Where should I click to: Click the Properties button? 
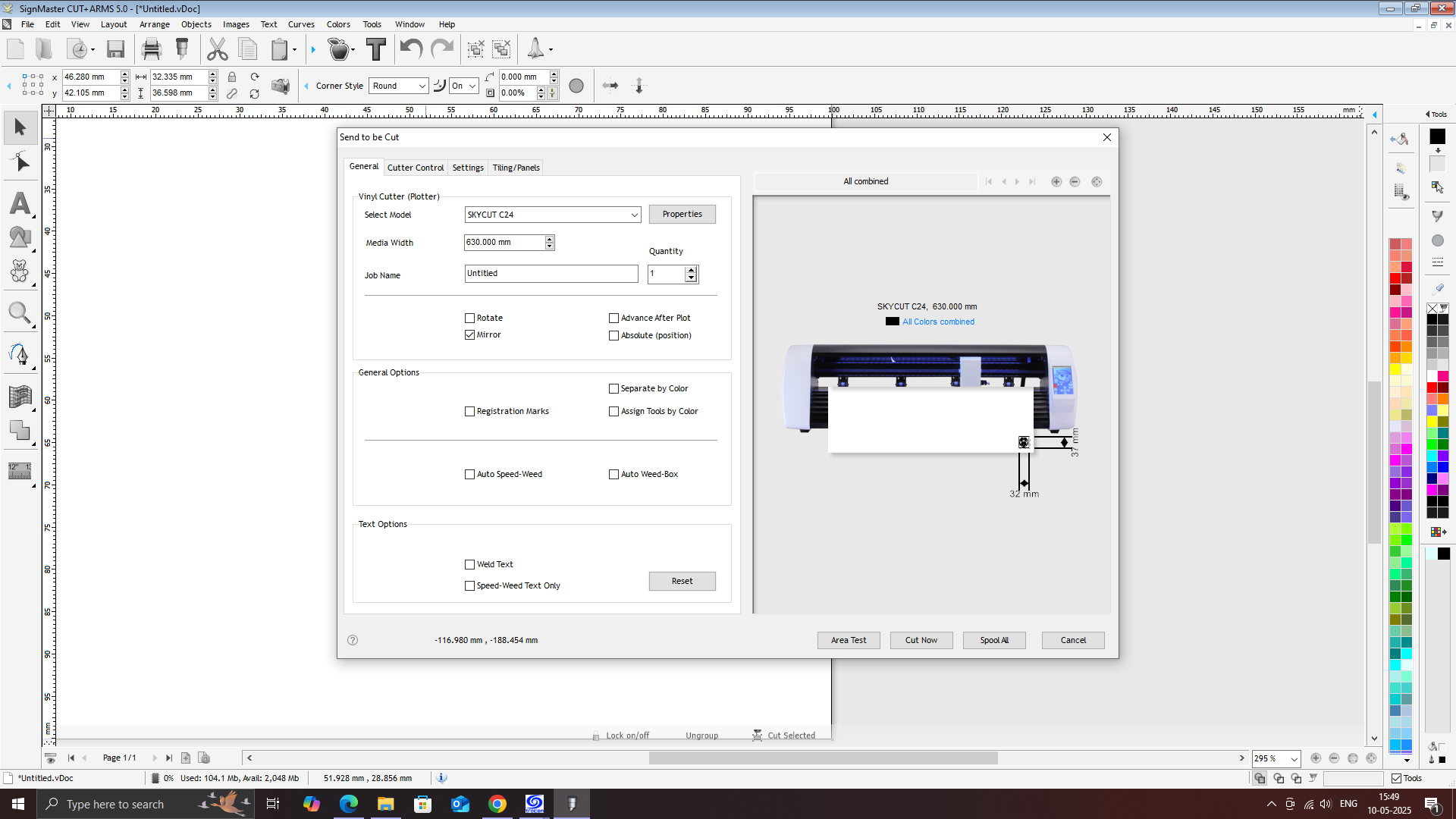point(682,214)
